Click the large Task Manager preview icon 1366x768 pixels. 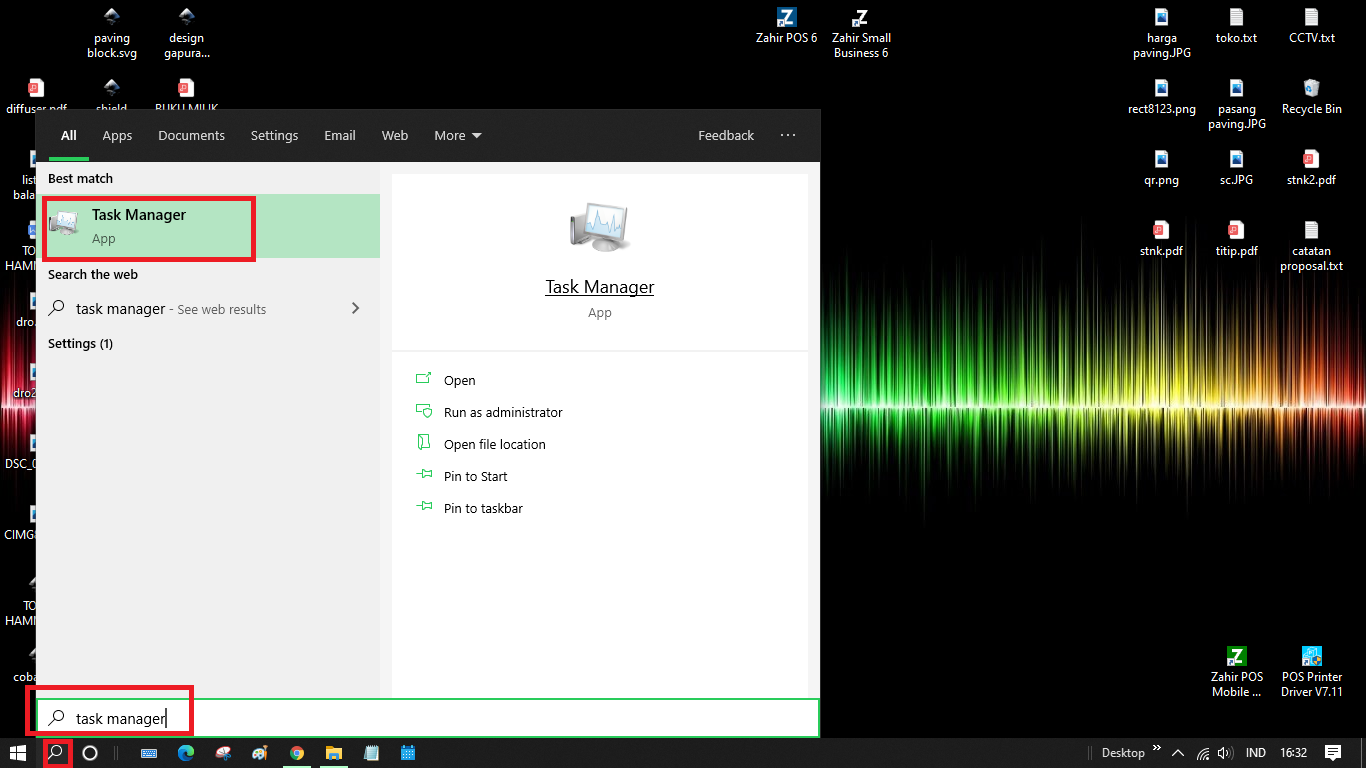pyautogui.click(x=599, y=226)
